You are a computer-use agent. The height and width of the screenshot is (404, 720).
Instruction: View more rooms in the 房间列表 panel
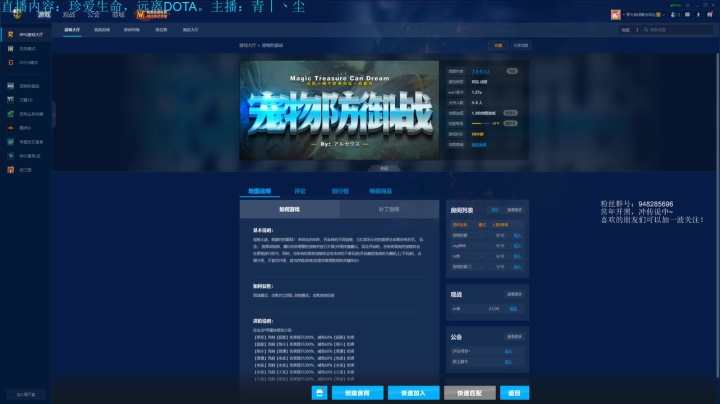pos(514,210)
